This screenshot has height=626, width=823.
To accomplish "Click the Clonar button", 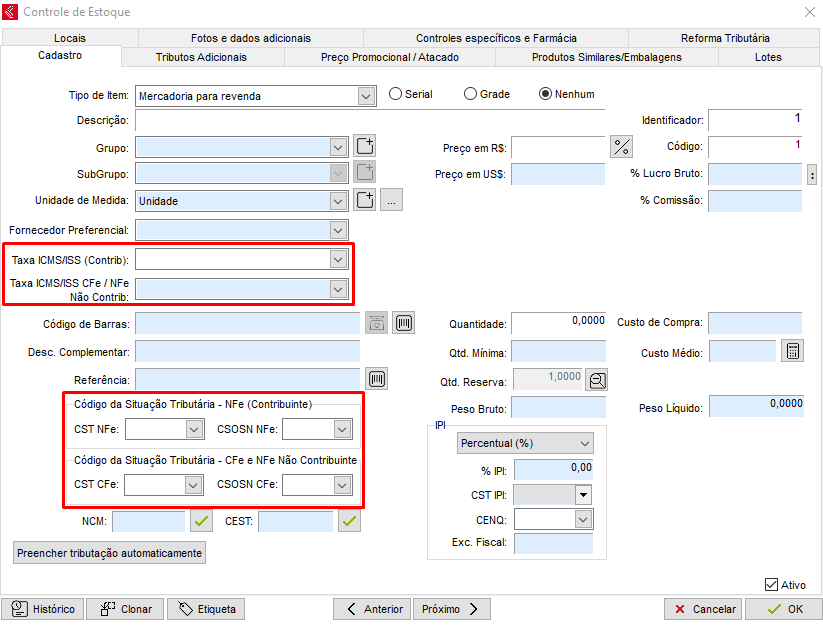I will pyautogui.click(x=125, y=609).
